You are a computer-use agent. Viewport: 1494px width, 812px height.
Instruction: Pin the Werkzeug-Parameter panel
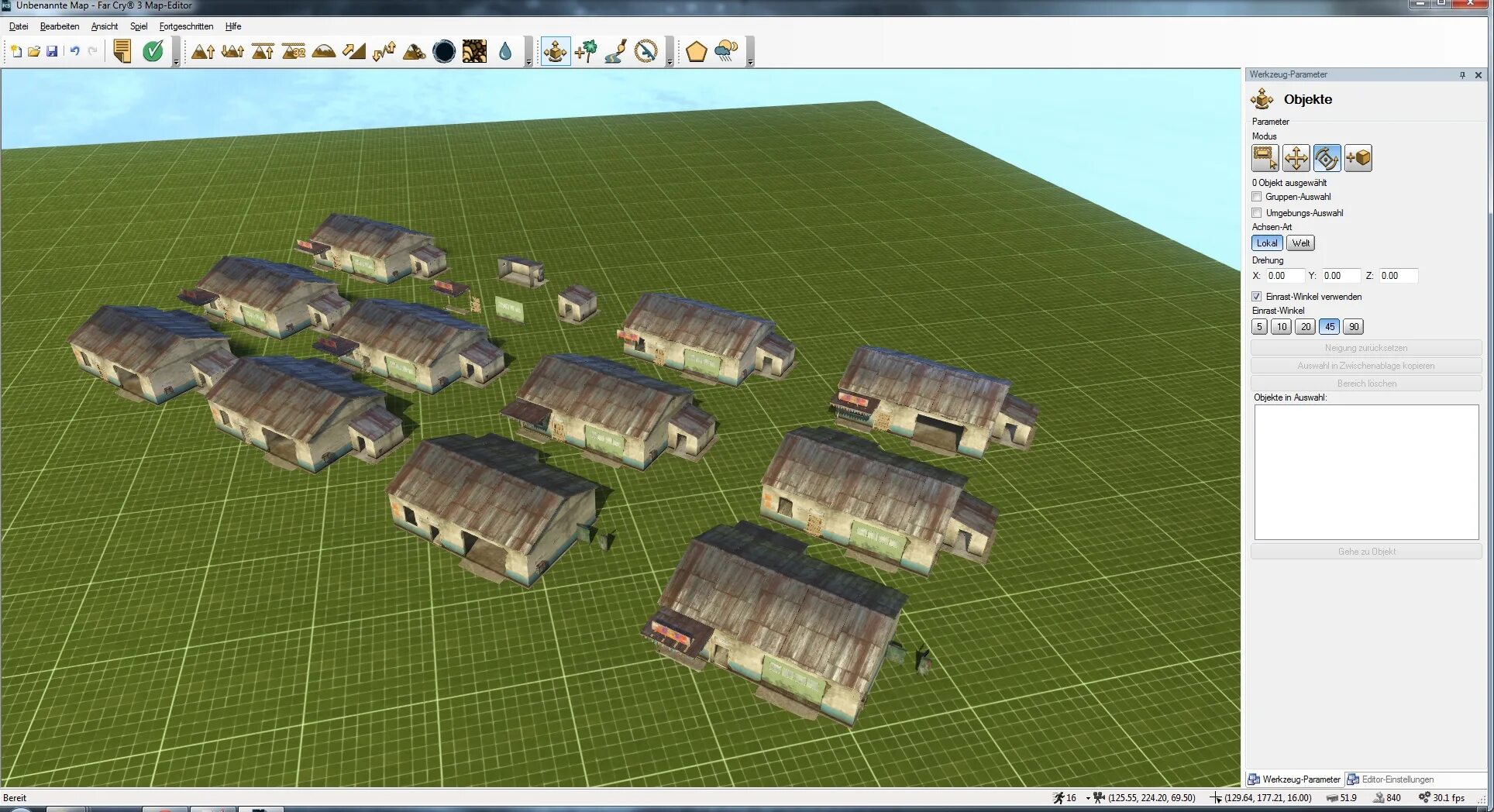point(1462,75)
